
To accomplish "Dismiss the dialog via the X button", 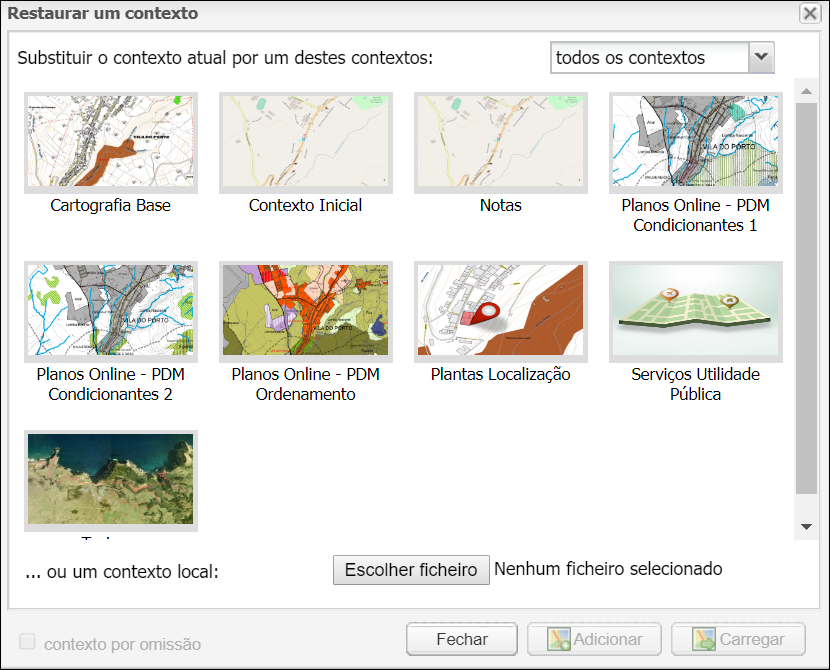I will (810, 13).
